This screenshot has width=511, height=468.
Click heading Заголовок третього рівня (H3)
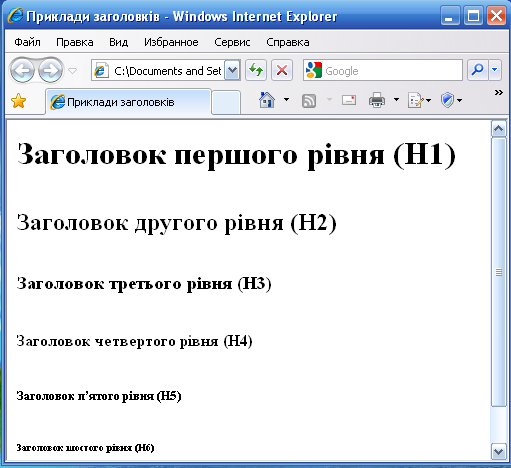[144, 284]
